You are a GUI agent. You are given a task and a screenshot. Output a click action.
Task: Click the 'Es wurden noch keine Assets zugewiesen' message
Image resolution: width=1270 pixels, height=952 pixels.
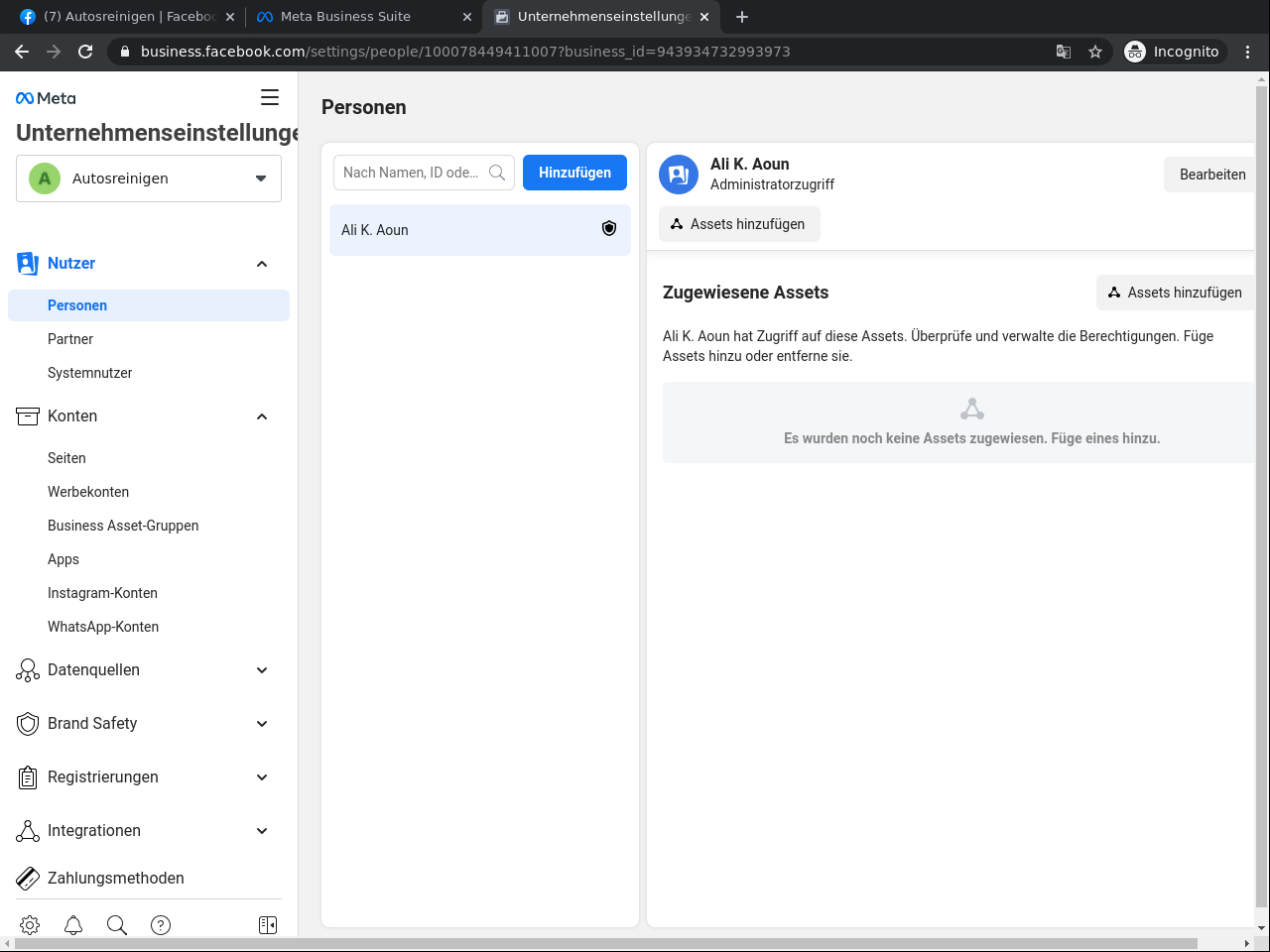[x=971, y=438]
